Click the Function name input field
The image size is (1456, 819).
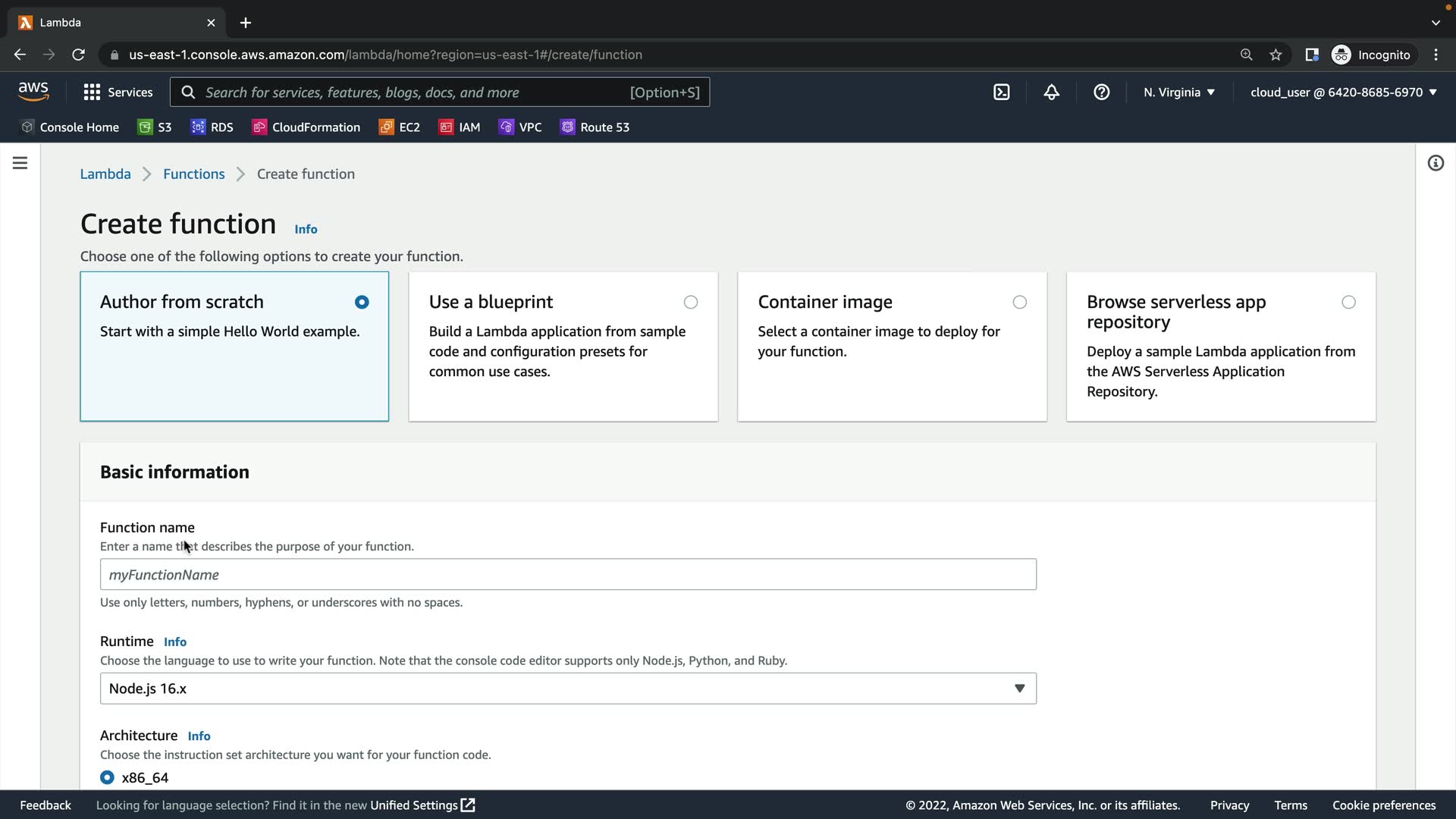click(x=568, y=575)
